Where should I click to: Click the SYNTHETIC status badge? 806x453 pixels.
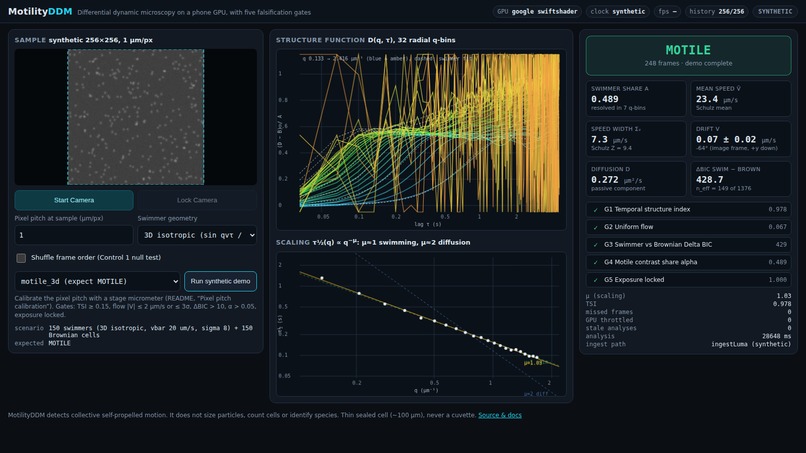775,11
